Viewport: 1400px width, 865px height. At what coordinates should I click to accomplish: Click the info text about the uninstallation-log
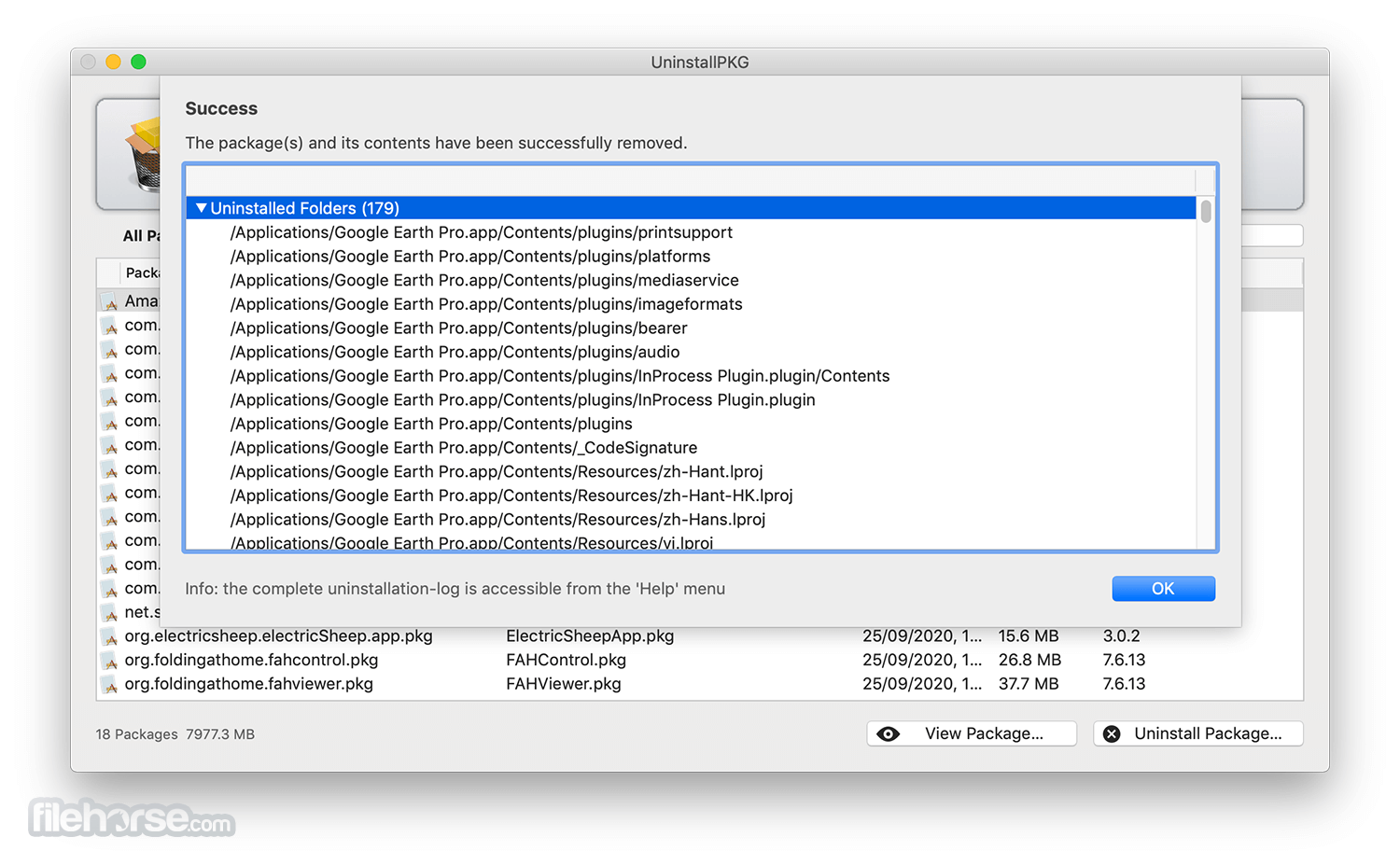point(455,589)
